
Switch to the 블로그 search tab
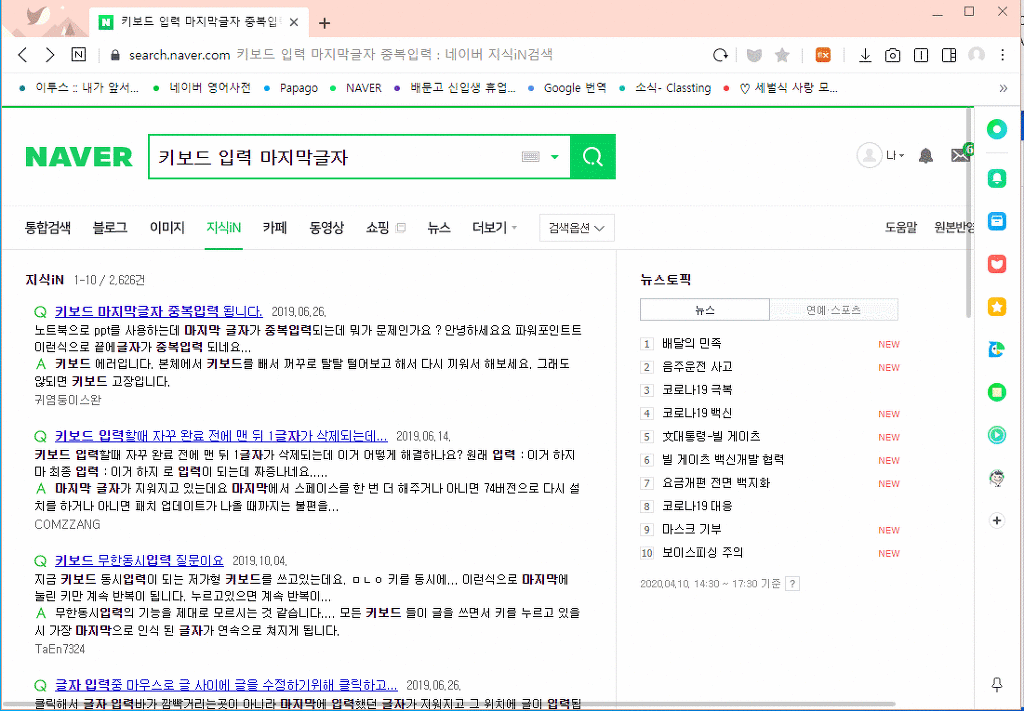coord(110,228)
